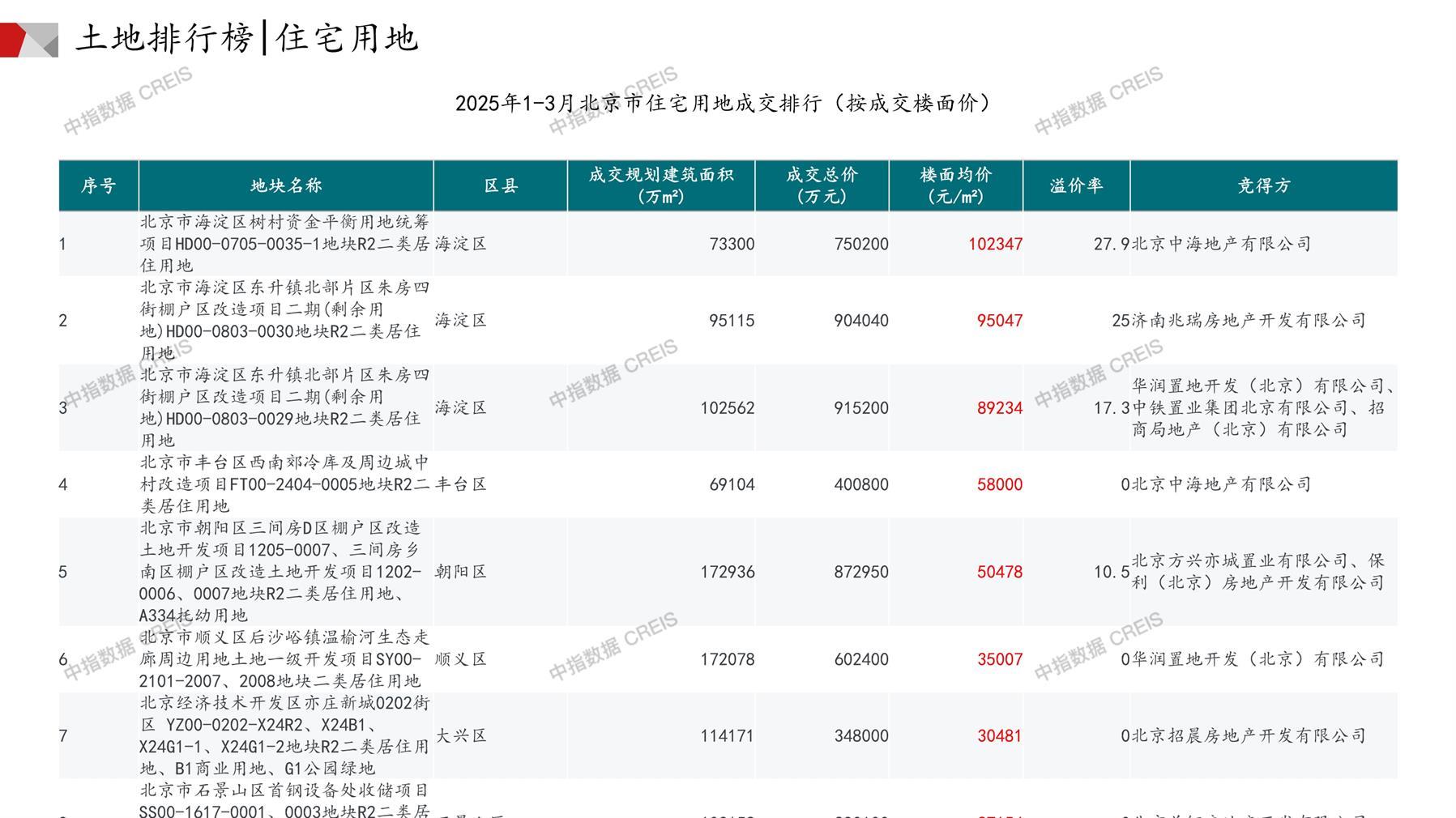Click the 溢价率 column header
Screen dimensions: 1456x818
(x=1076, y=185)
